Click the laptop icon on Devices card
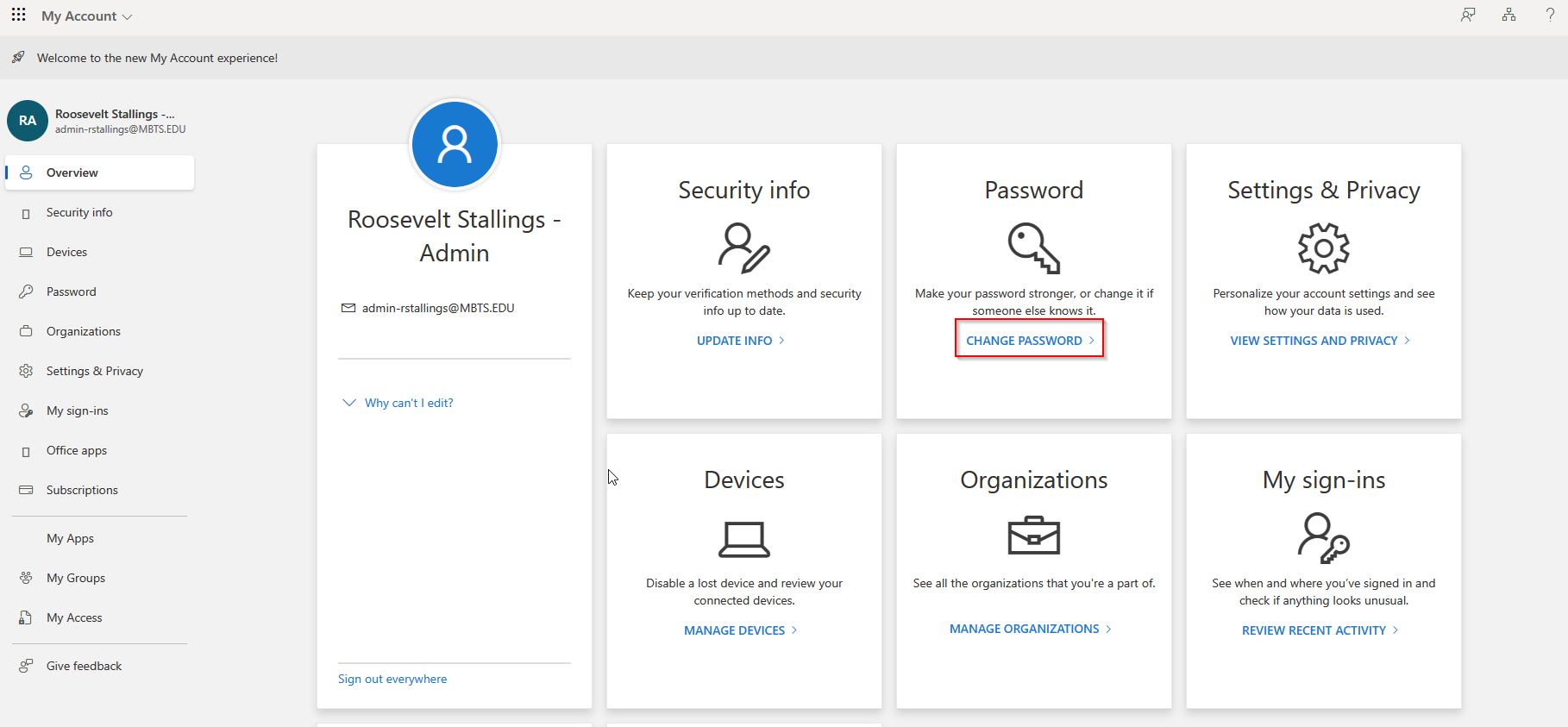 coord(743,539)
